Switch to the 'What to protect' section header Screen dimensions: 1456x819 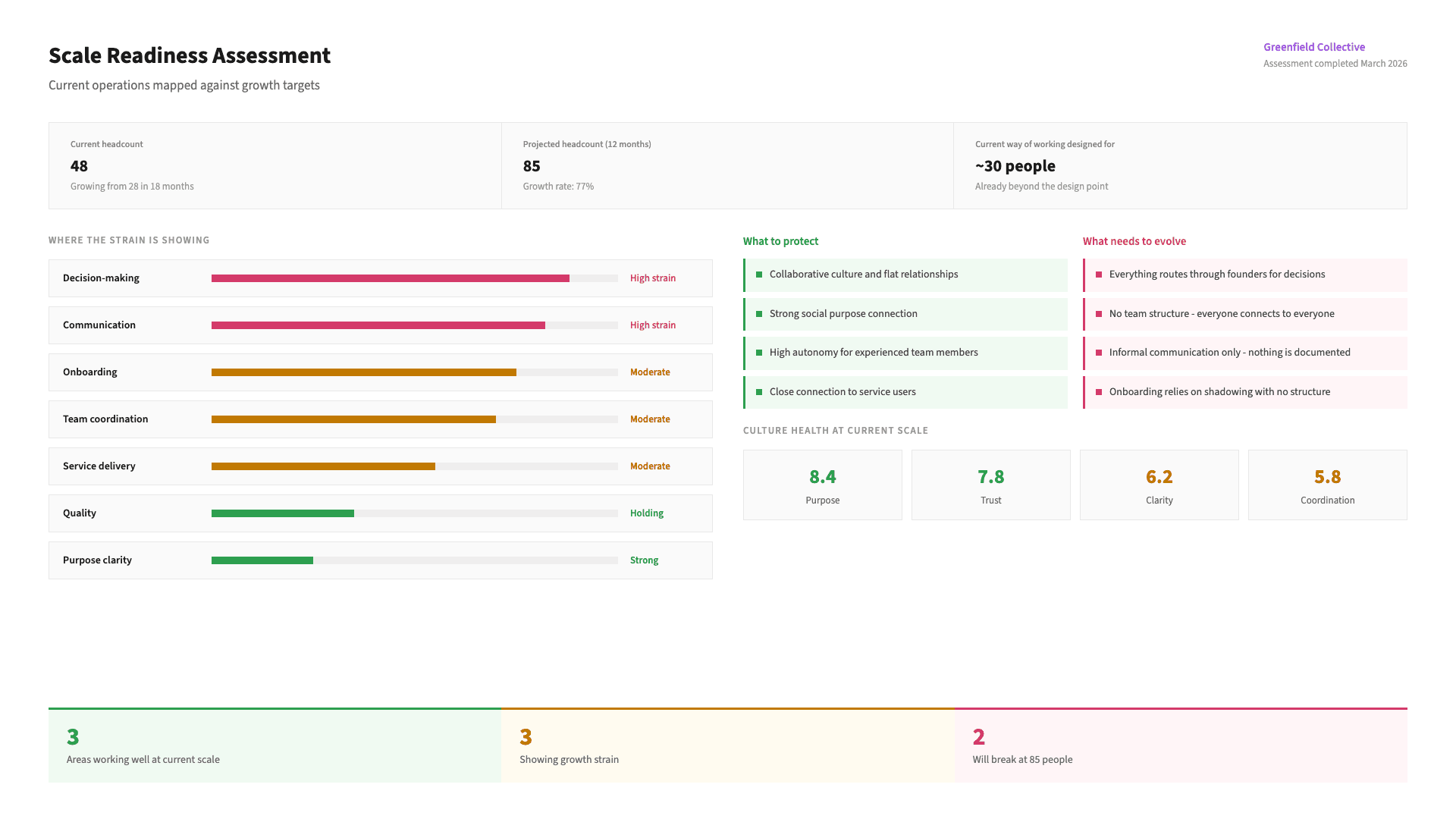pos(780,240)
